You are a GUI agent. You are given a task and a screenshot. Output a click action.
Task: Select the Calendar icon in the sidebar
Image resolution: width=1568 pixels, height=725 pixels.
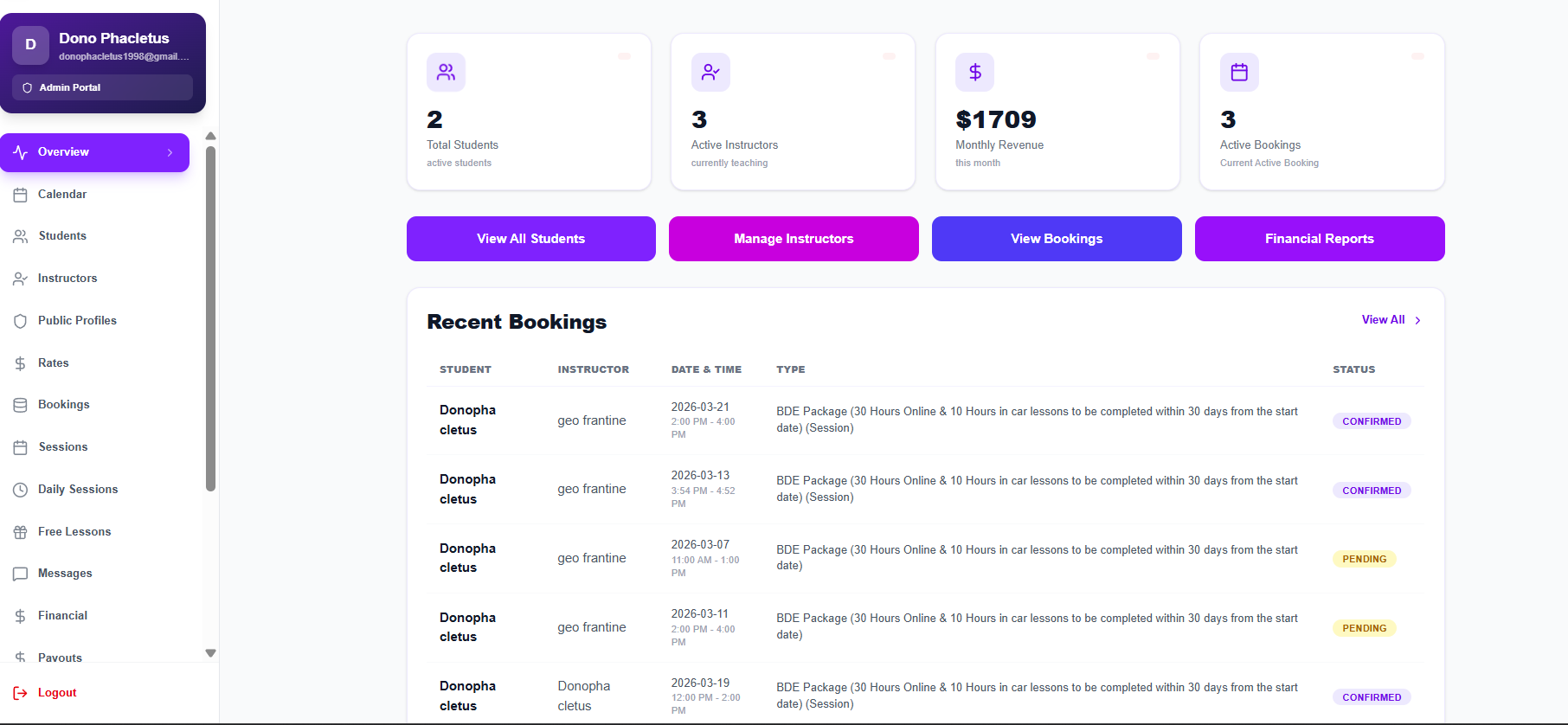(21, 194)
